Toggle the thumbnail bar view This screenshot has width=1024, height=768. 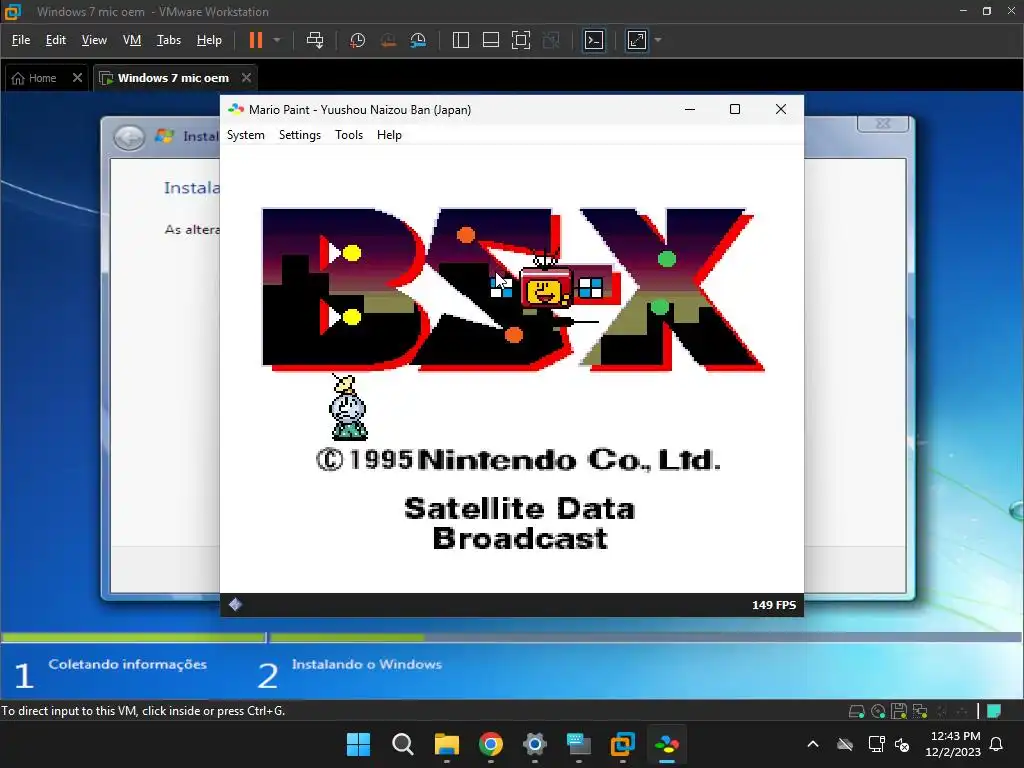[490, 40]
